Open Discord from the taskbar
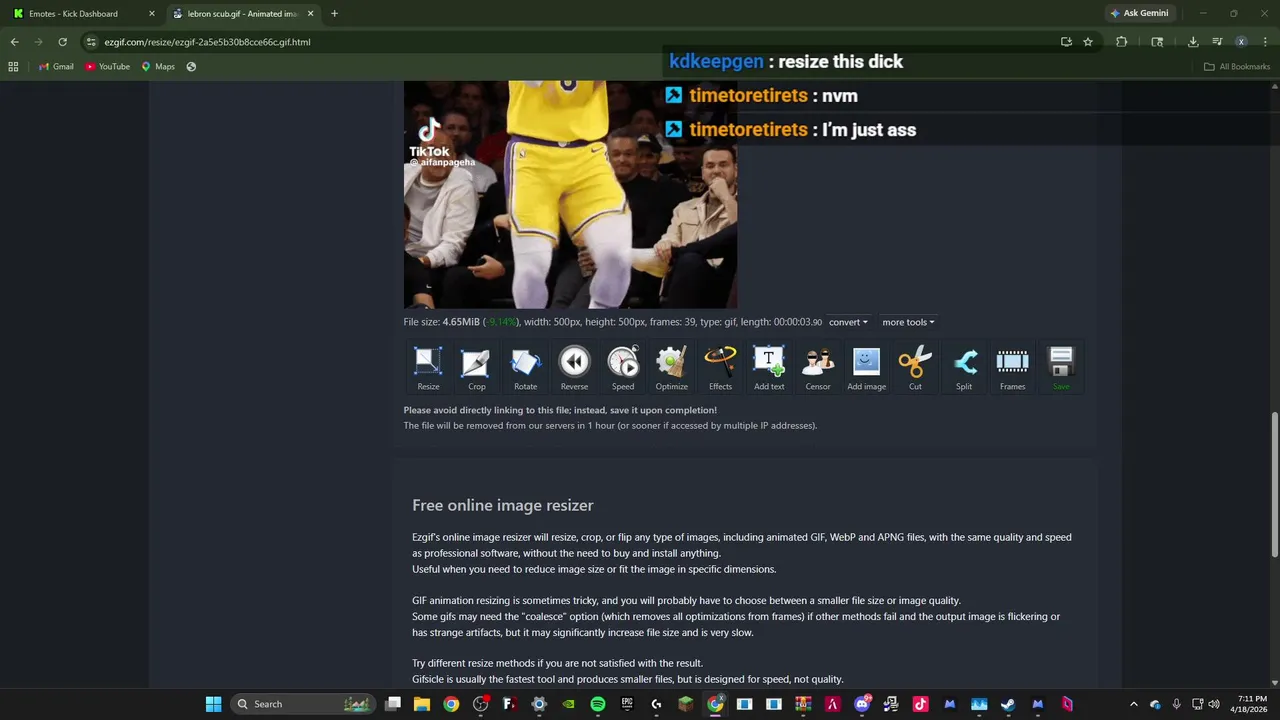Screen dimensions: 1280x720 point(862,704)
